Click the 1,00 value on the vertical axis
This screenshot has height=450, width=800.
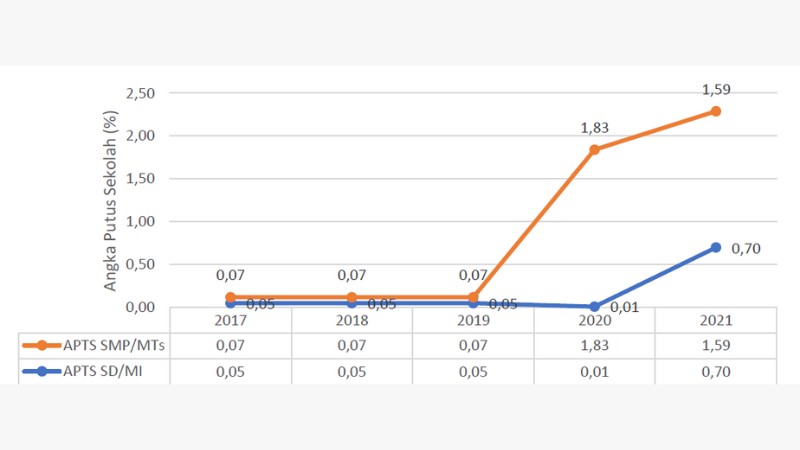[140, 221]
